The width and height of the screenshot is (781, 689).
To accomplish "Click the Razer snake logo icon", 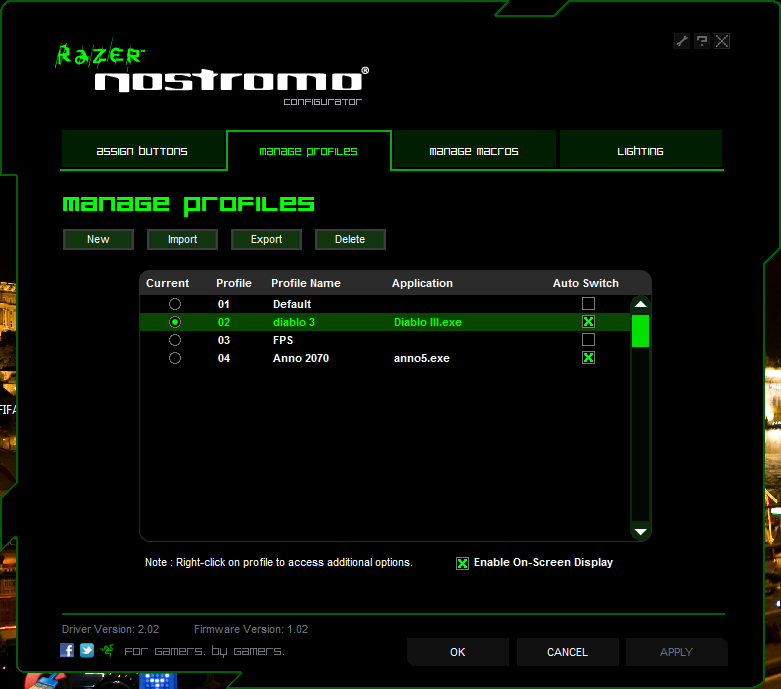I will click(x=107, y=650).
